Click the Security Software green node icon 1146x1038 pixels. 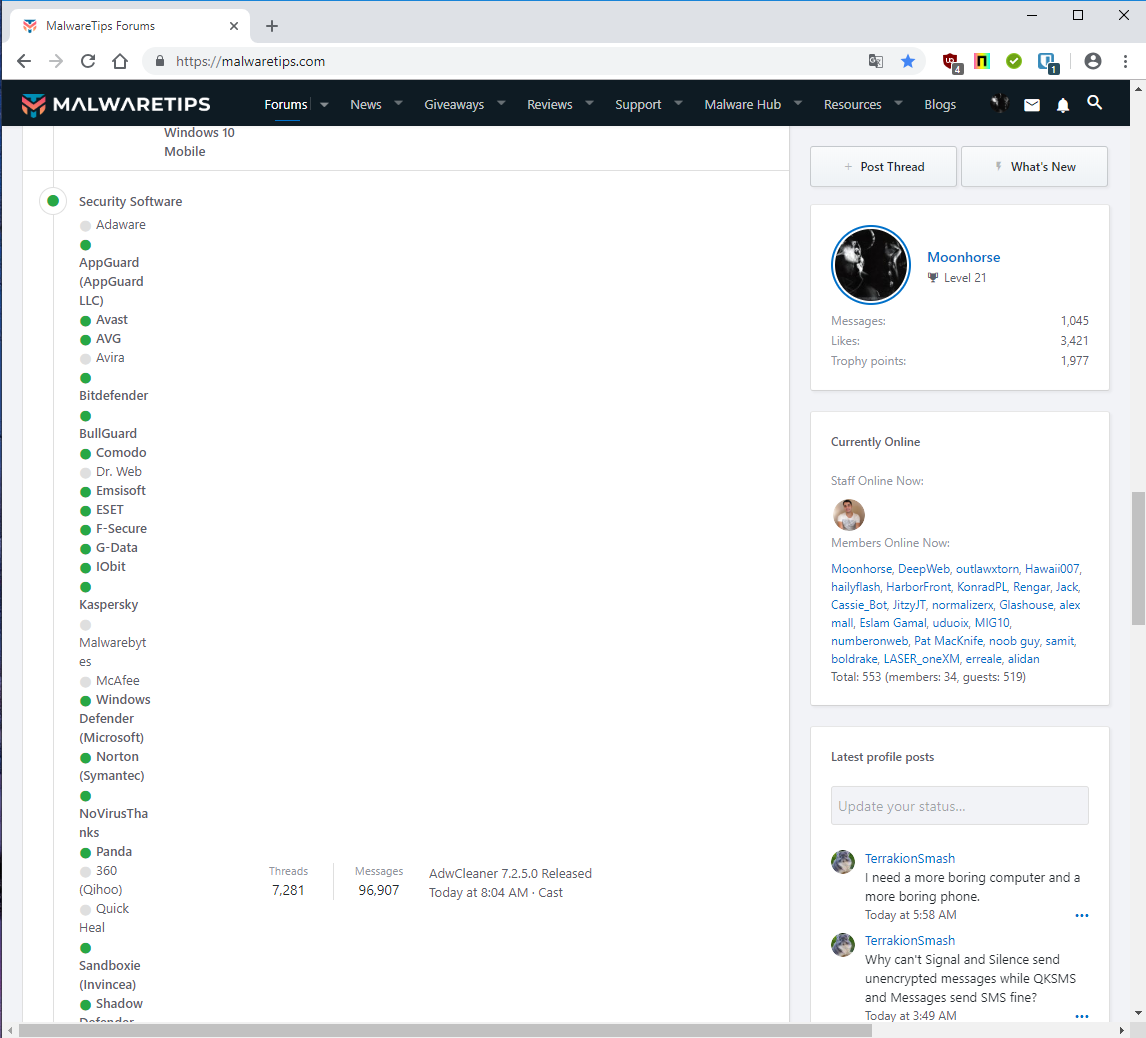tap(53, 200)
